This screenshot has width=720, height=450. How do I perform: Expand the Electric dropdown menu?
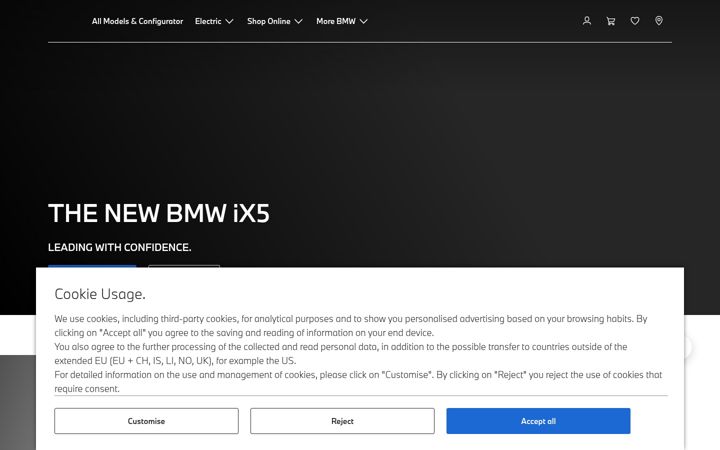(214, 21)
